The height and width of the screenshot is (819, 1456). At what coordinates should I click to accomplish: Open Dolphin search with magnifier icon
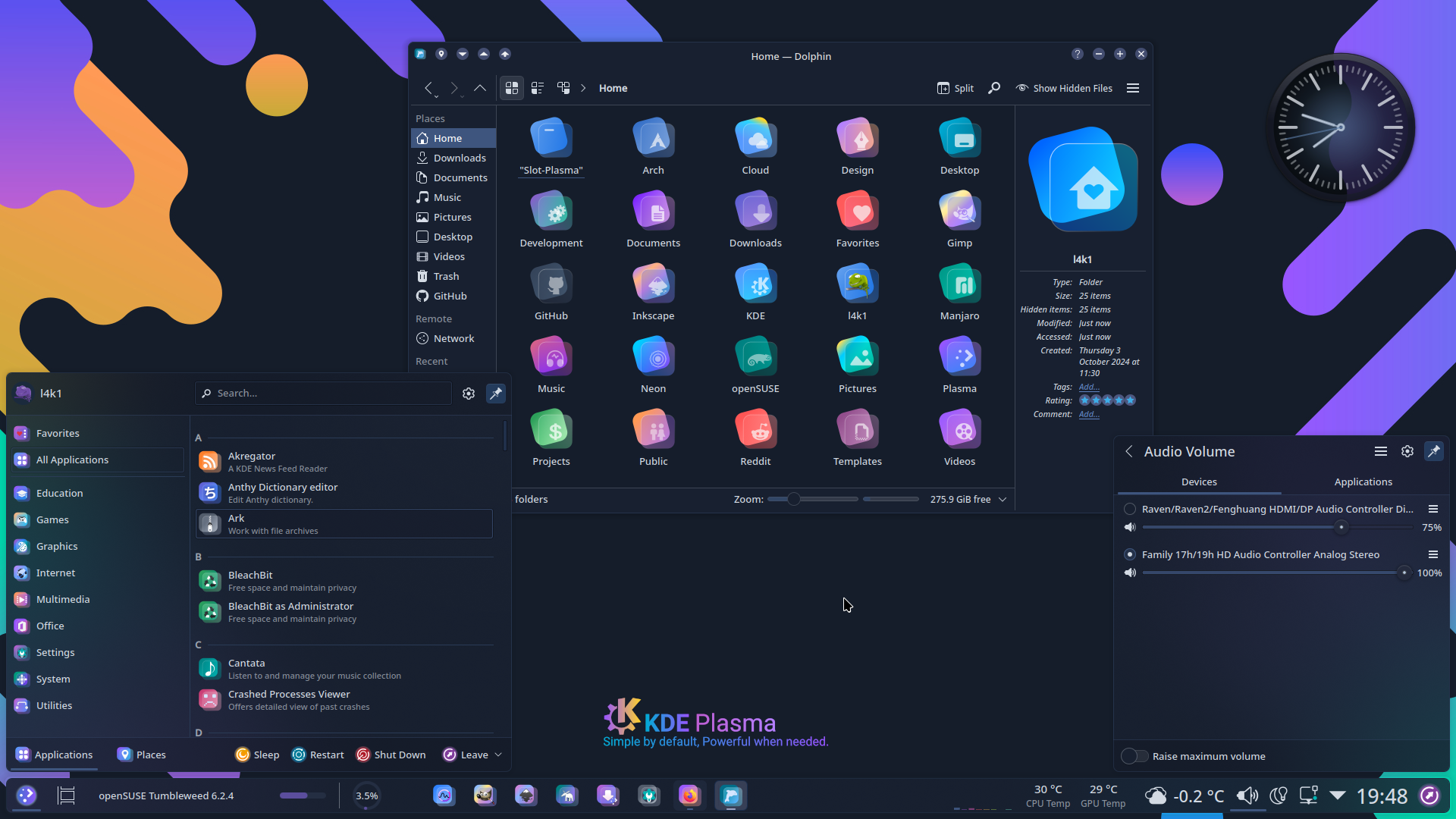tap(993, 88)
